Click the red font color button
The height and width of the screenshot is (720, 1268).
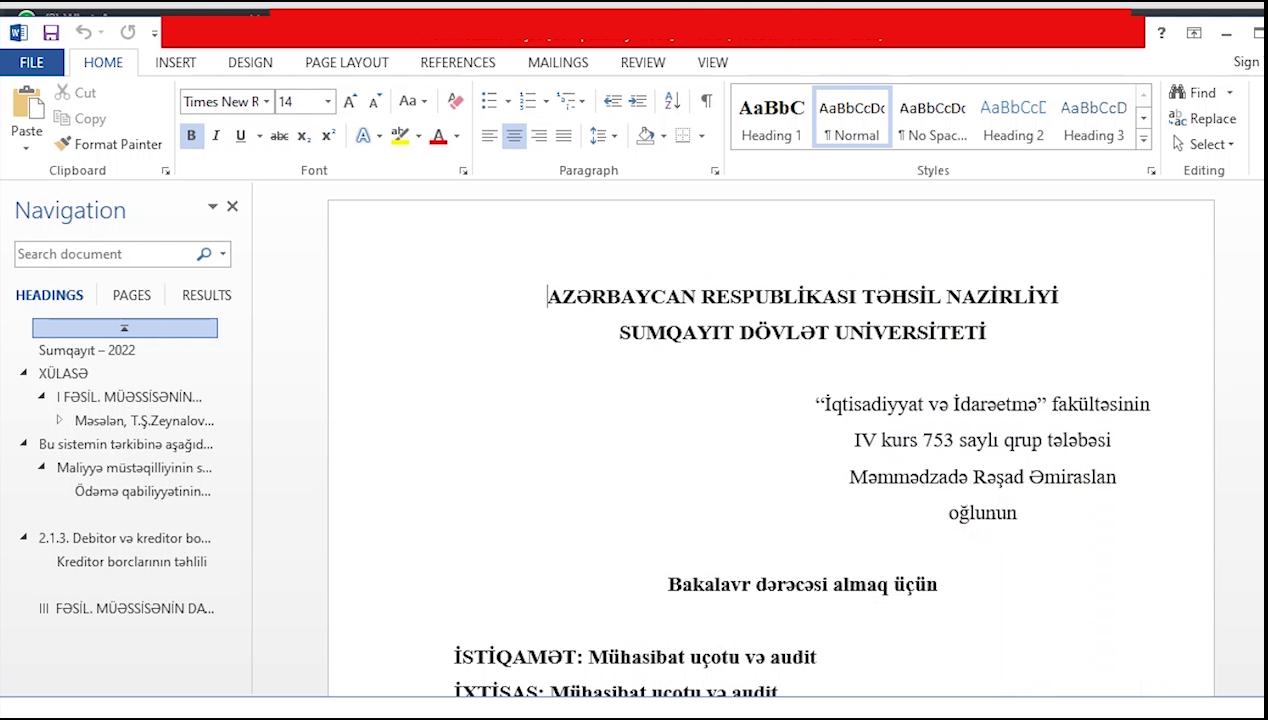click(x=438, y=136)
